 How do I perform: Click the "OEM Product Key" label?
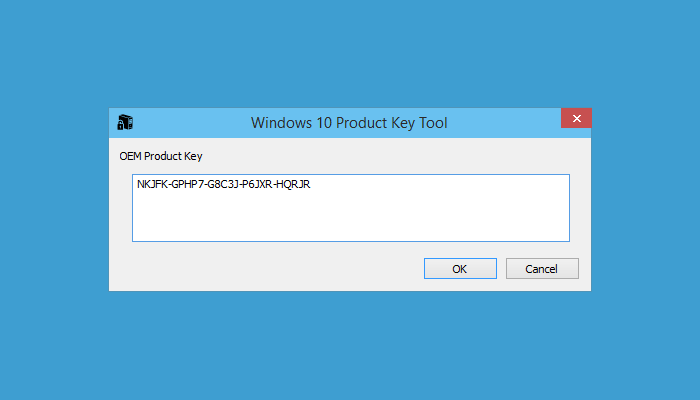point(160,156)
